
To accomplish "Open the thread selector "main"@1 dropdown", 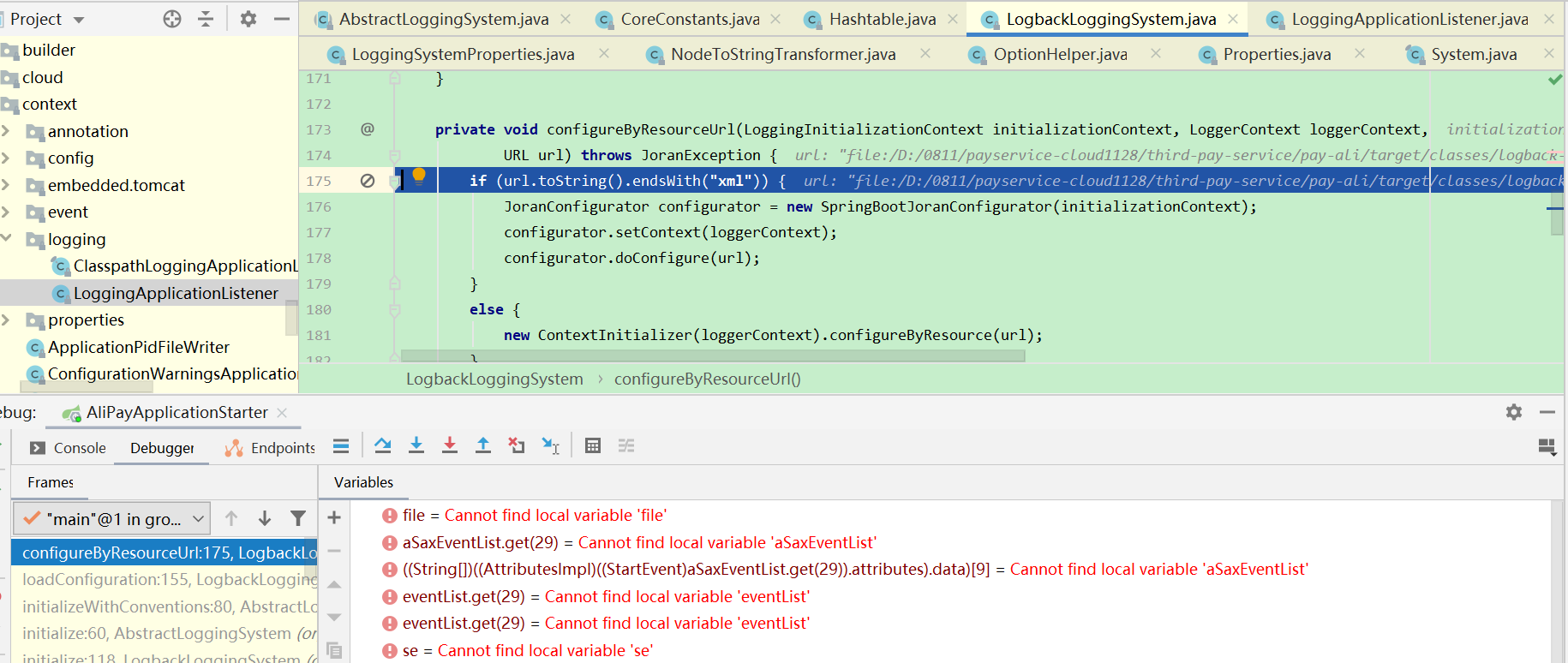I will (112, 519).
